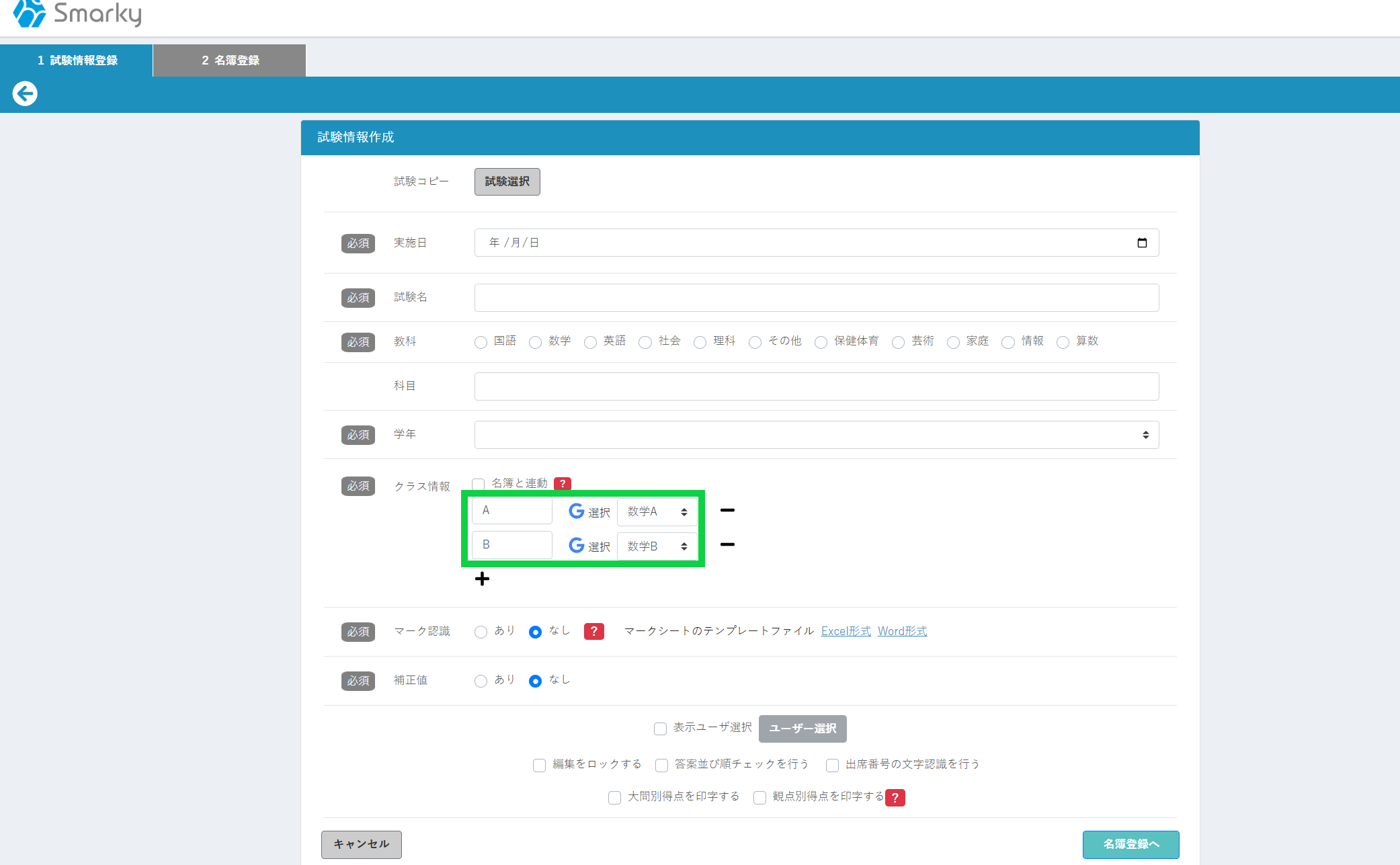The height and width of the screenshot is (865, 1400).
Task: Click the ユーザー選択 button
Action: pyautogui.click(x=802, y=729)
